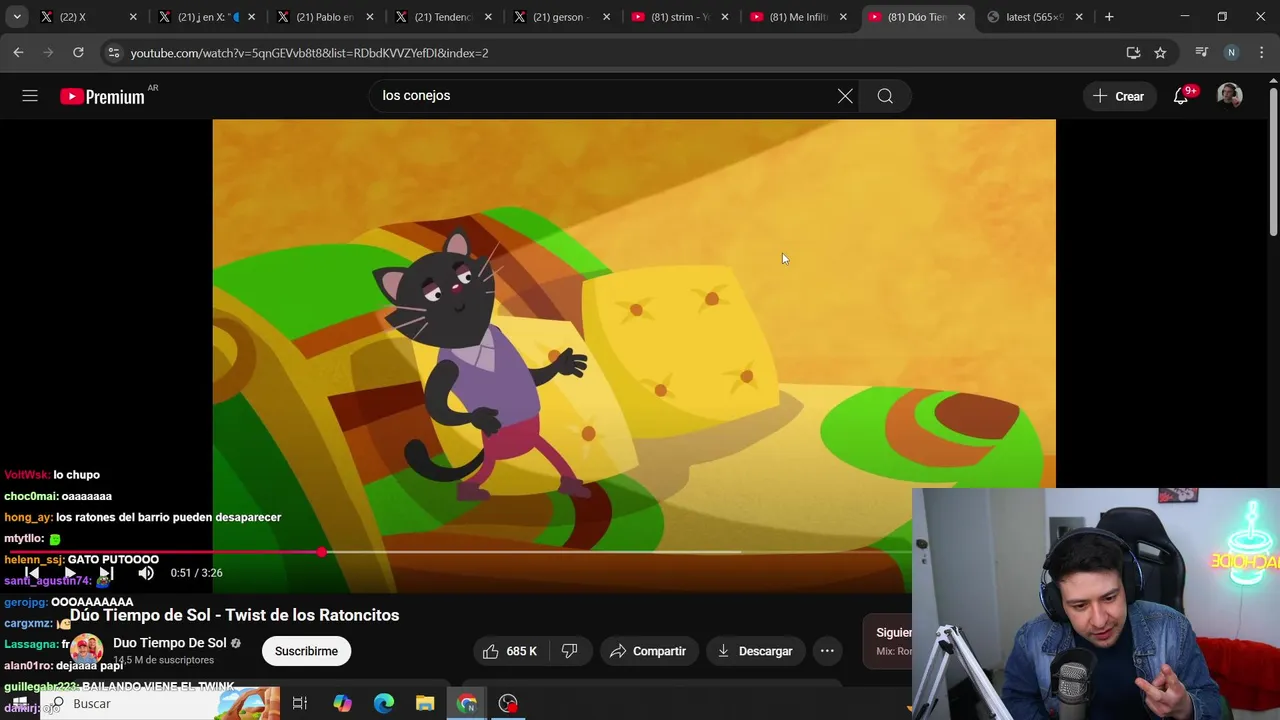Switch to the 'latest (565×...' tab

pyautogui.click(x=1034, y=17)
